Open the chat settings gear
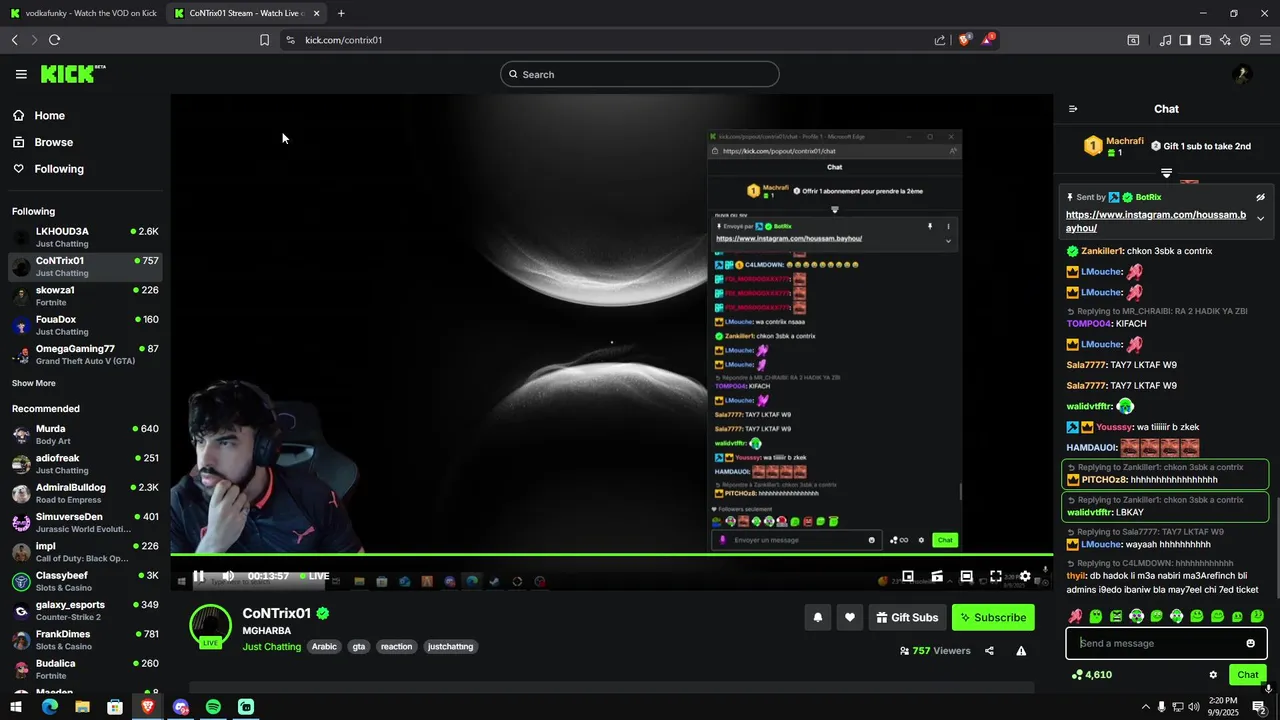Viewport: 1280px width, 720px height. [x=1213, y=675]
